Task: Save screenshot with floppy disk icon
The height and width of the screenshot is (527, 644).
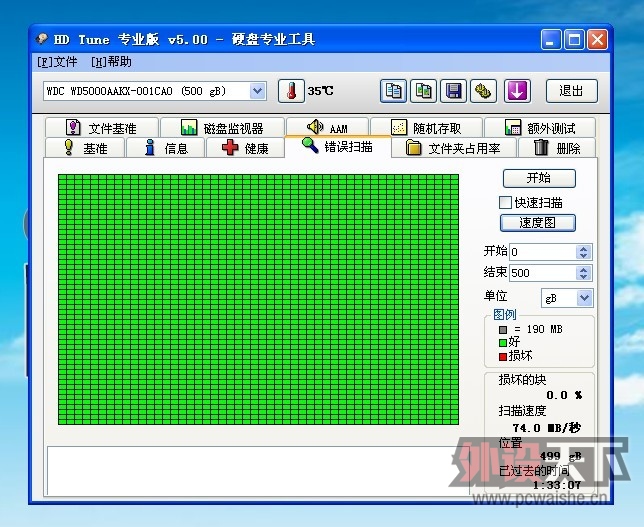Action: click(453, 91)
